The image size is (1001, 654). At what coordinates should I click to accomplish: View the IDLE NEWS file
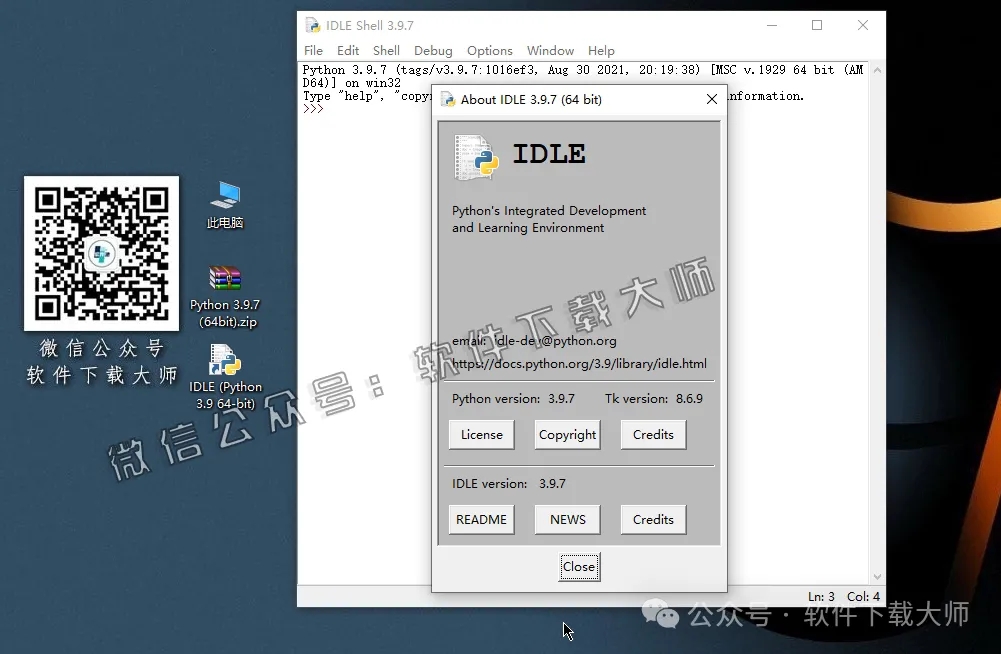(567, 520)
